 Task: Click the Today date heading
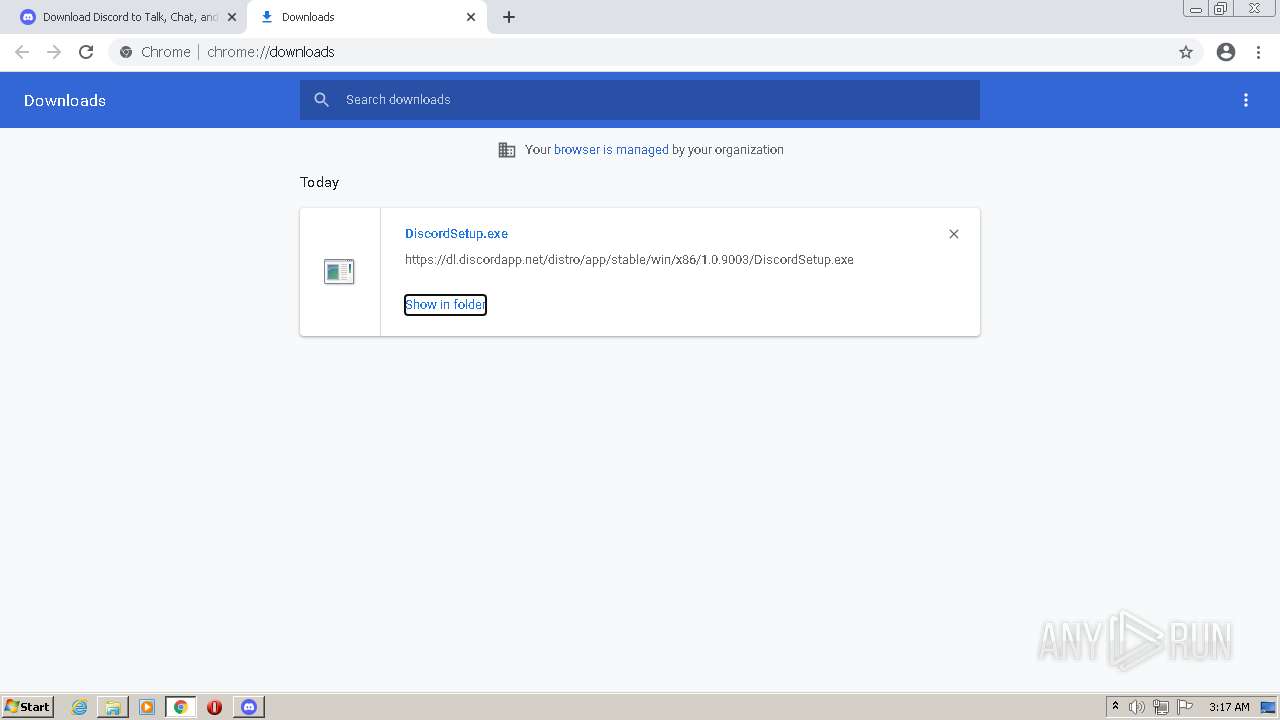coord(320,182)
